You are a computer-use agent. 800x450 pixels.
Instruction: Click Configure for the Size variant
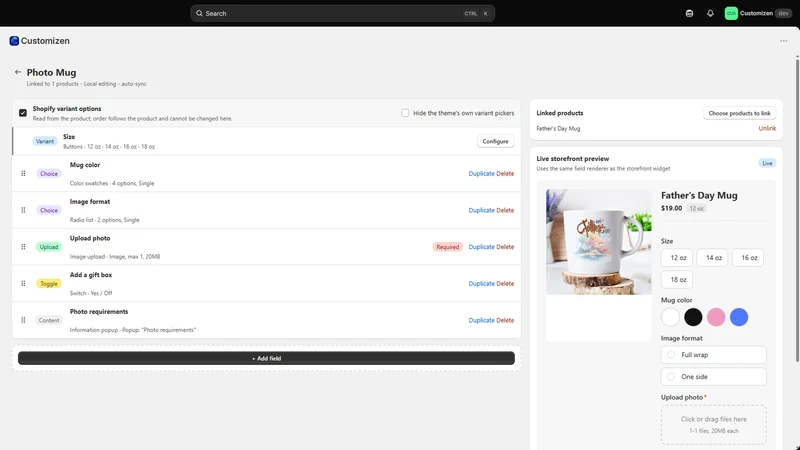495,141
